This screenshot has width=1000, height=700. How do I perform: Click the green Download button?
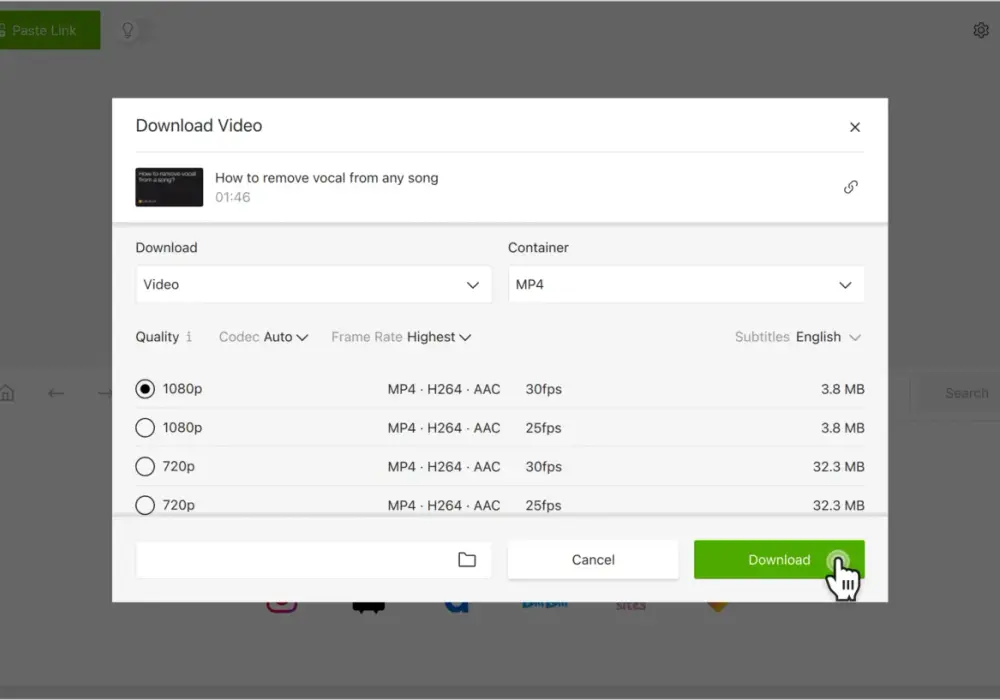[x=779, y=560]
